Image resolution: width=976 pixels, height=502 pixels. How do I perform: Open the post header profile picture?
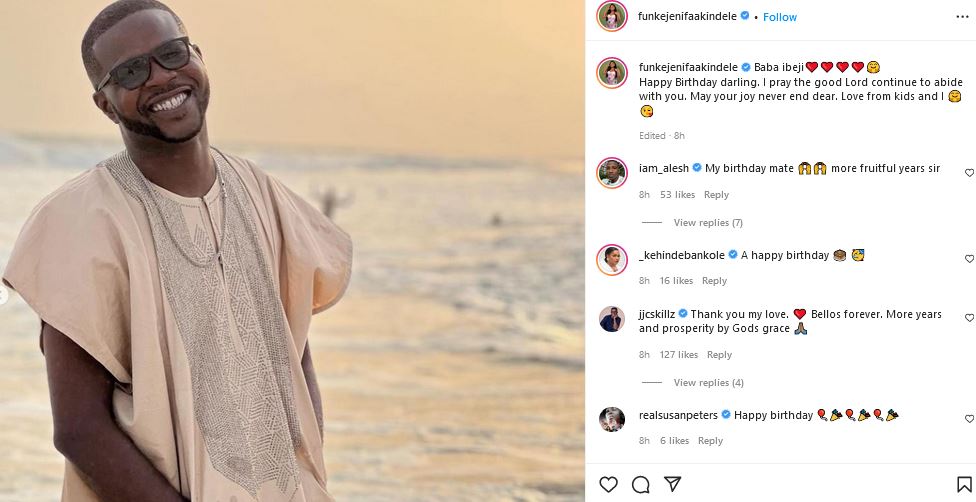pos(612,16)
